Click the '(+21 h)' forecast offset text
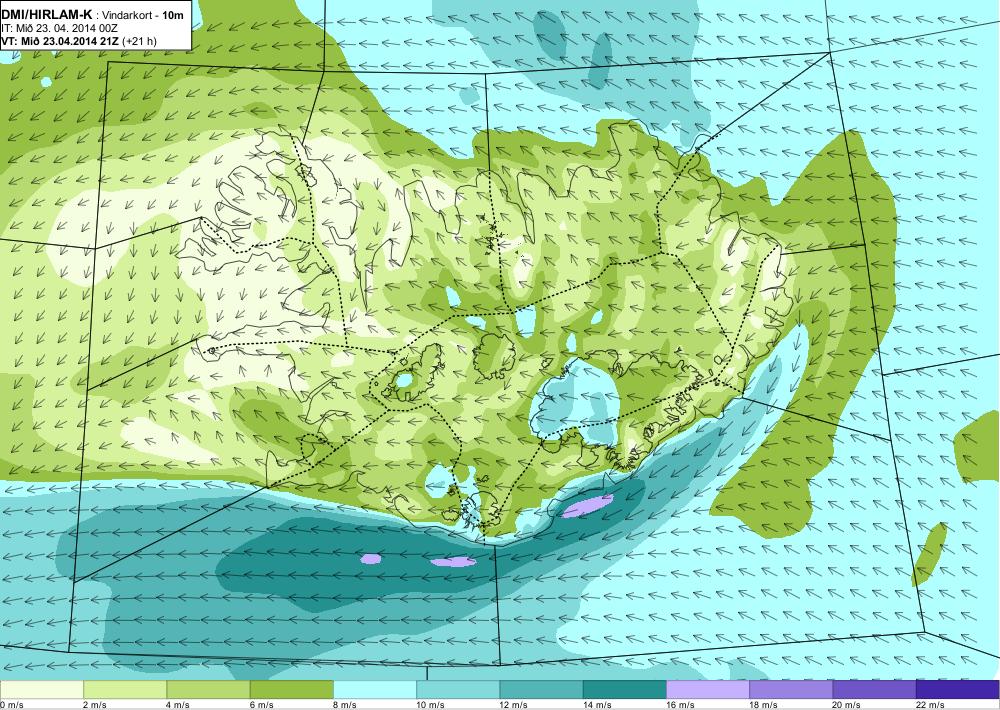This screenshot has width=1000, height=710. (x=139, y=41)
